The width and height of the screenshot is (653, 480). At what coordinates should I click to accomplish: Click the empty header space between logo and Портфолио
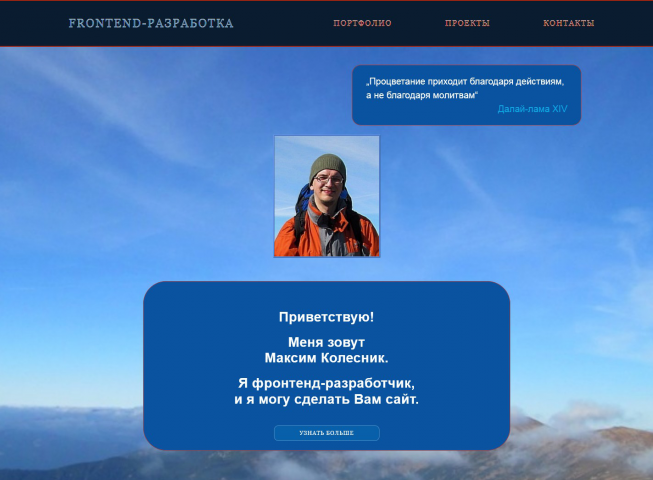click(283, 23)
